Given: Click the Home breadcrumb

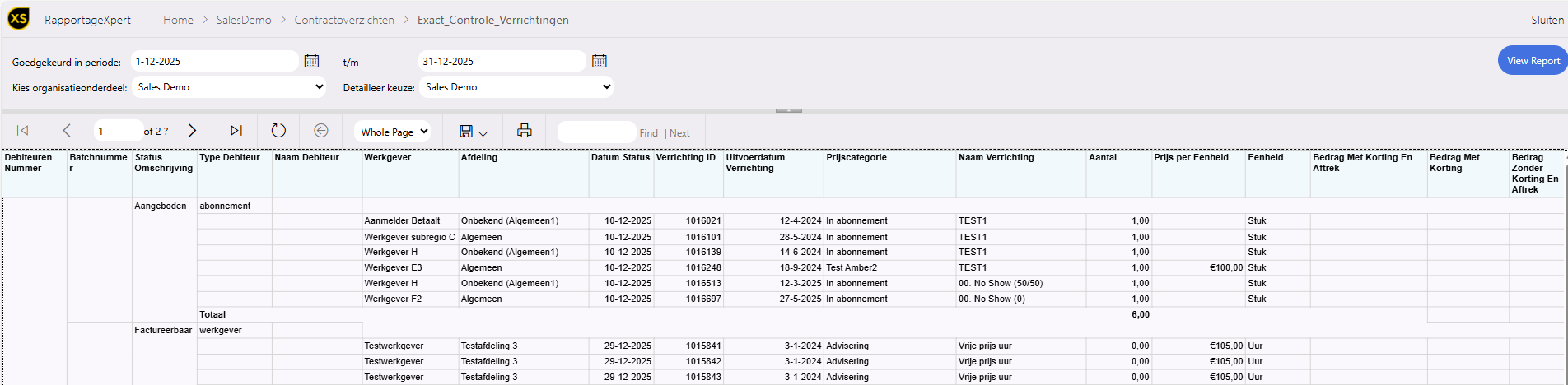Looking at the screenshot, I should [178, 20].
